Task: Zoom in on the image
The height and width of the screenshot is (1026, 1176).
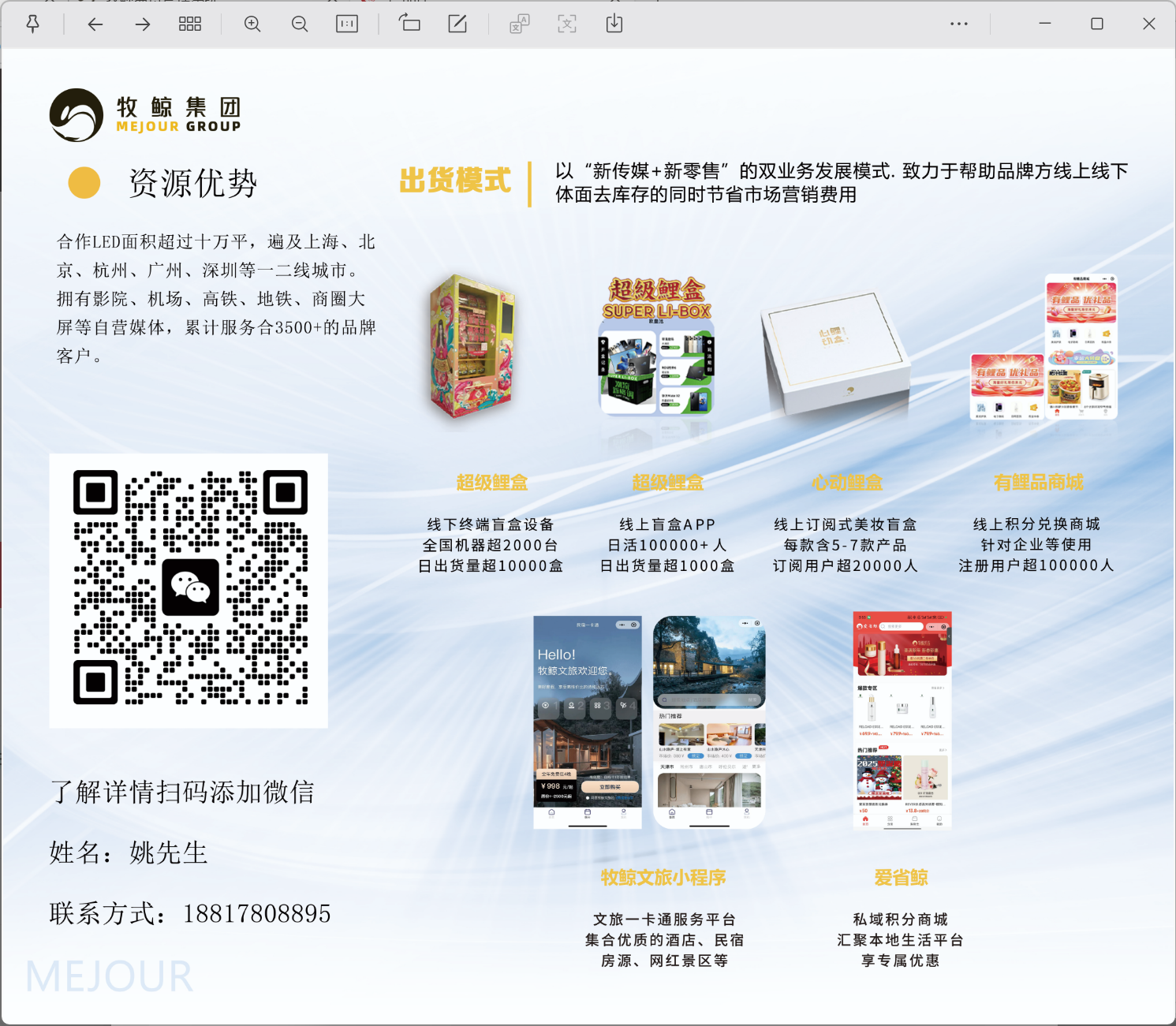Action: pos(252,24)
